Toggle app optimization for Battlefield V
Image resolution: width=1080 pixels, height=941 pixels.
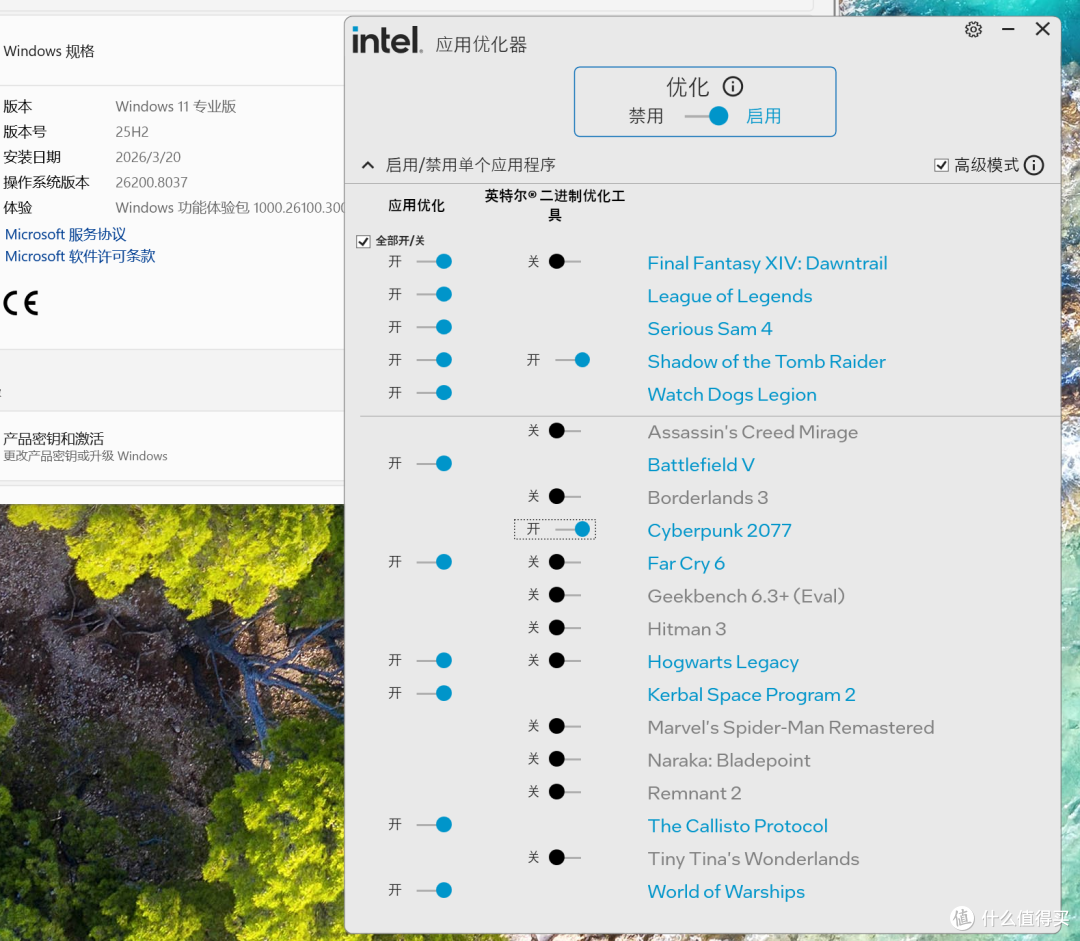coord(435,464)
